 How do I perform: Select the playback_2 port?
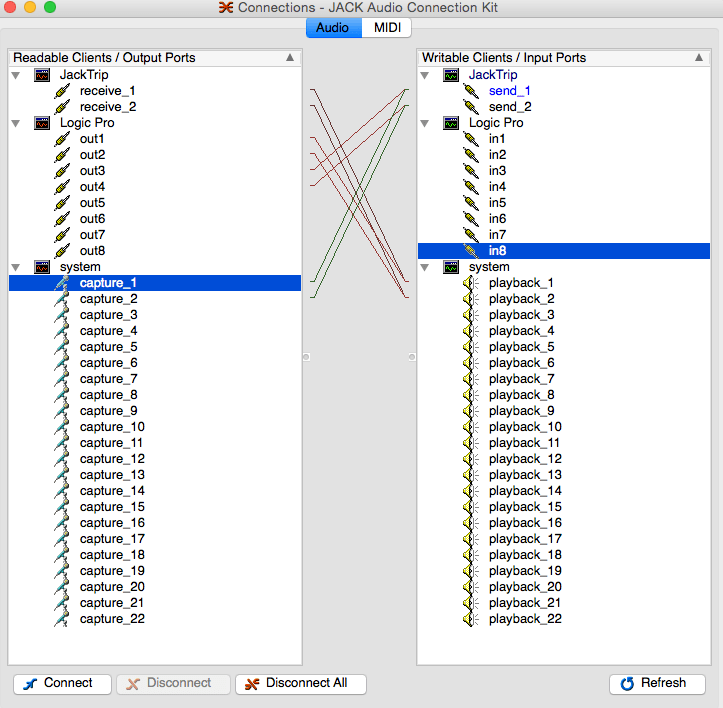point(522,299)
